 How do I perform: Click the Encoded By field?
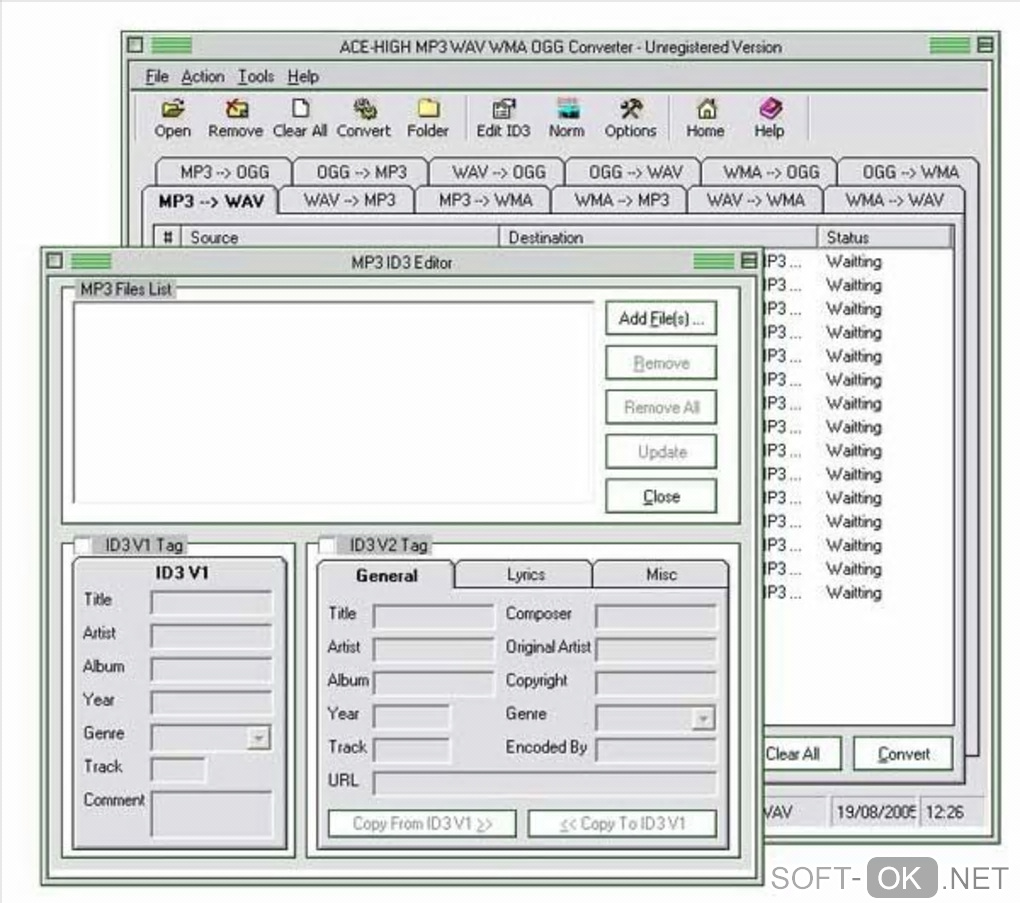(656, 749)
